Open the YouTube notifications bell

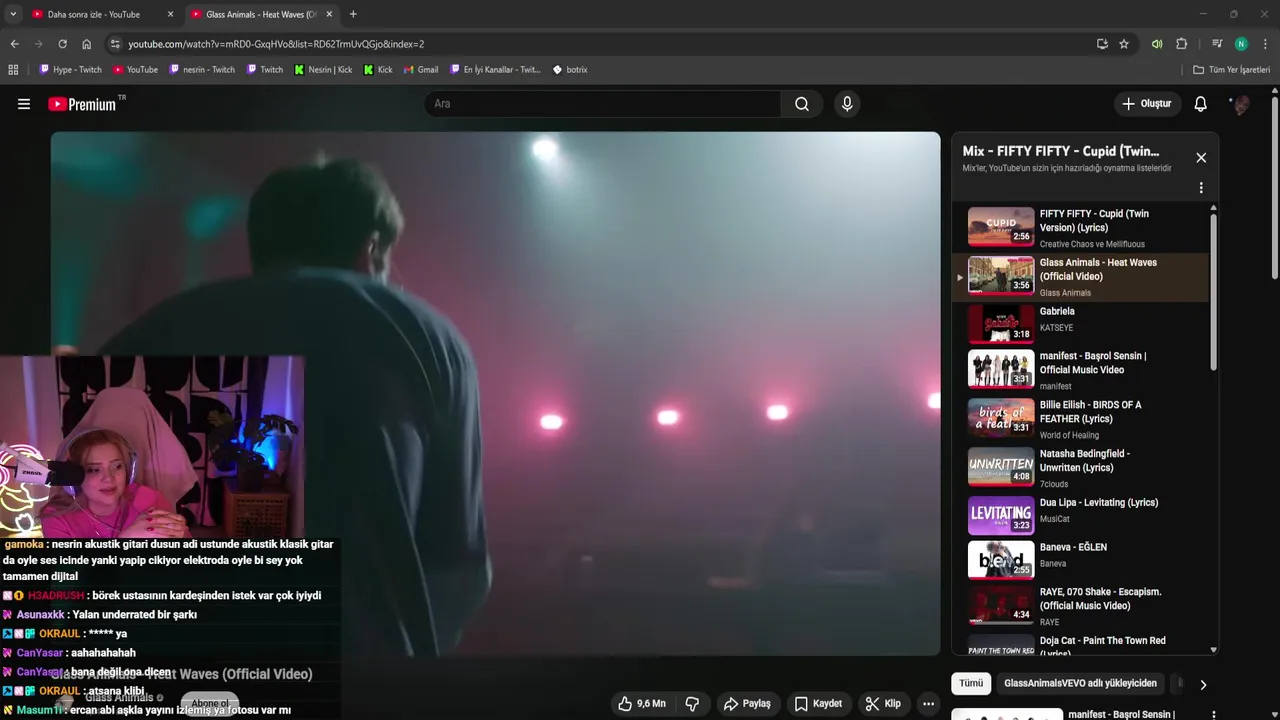(x=1201, y=104)
